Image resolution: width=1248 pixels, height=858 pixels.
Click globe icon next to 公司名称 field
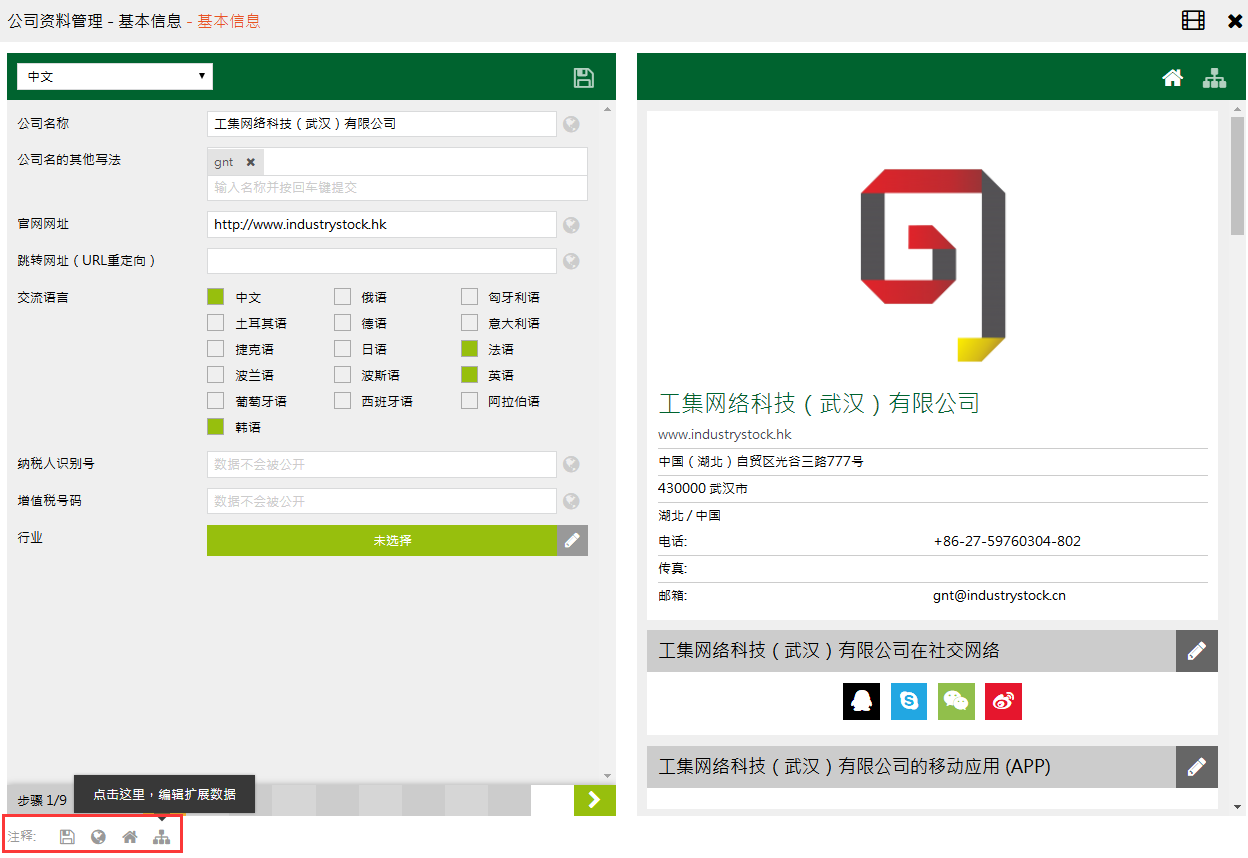571,125
